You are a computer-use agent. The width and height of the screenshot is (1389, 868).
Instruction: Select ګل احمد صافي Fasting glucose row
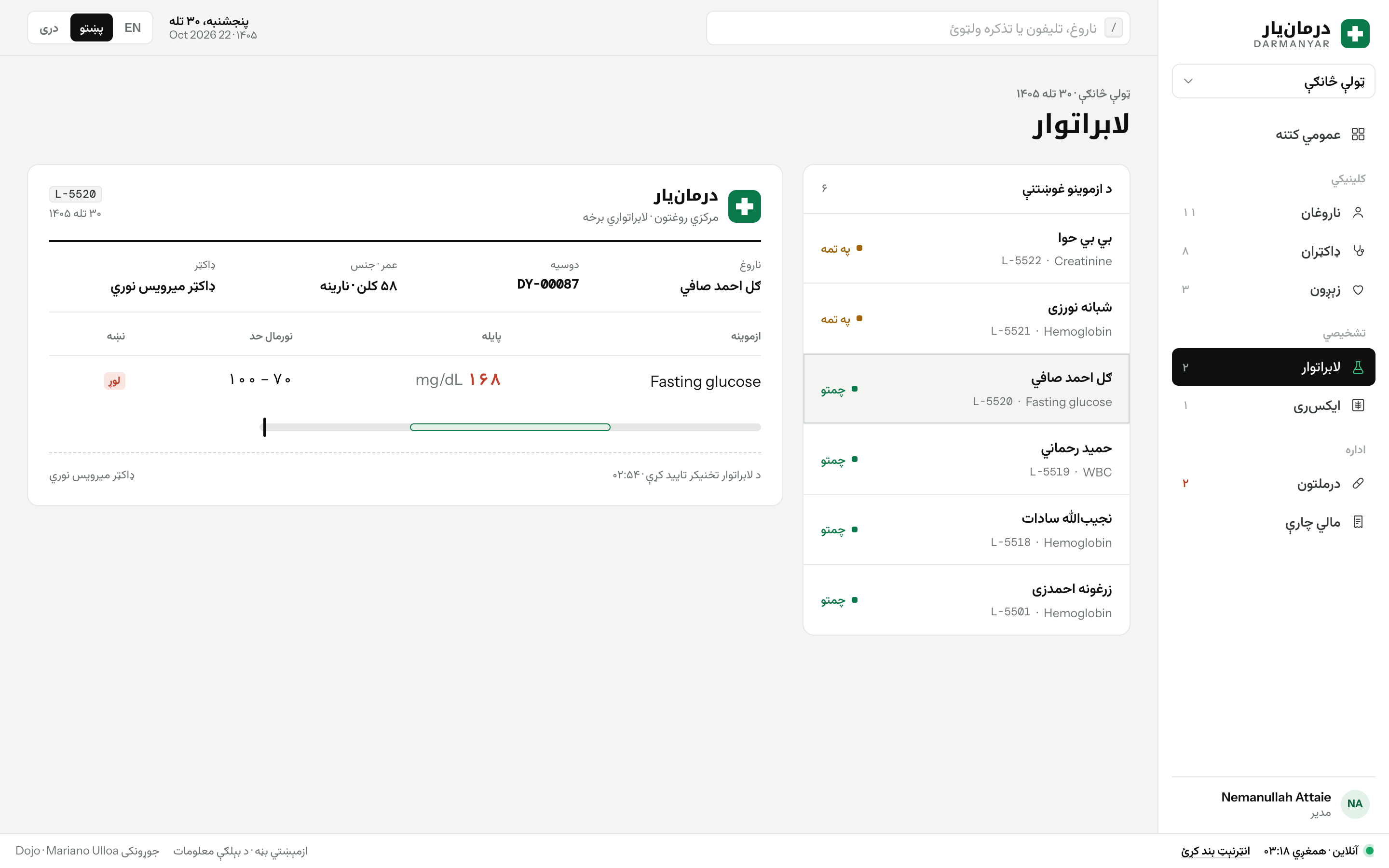[966, 389]
